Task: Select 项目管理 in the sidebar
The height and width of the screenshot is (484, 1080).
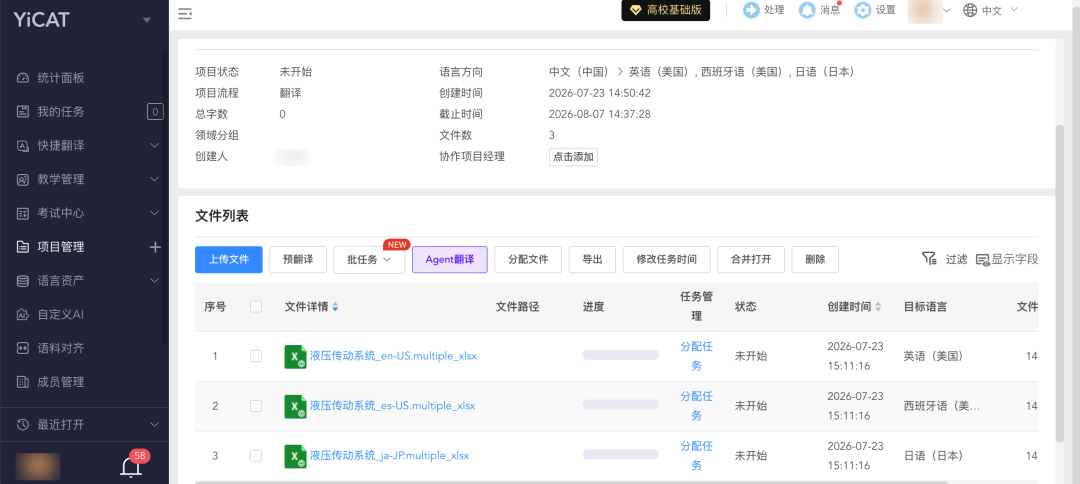Action: click(61, 246)
